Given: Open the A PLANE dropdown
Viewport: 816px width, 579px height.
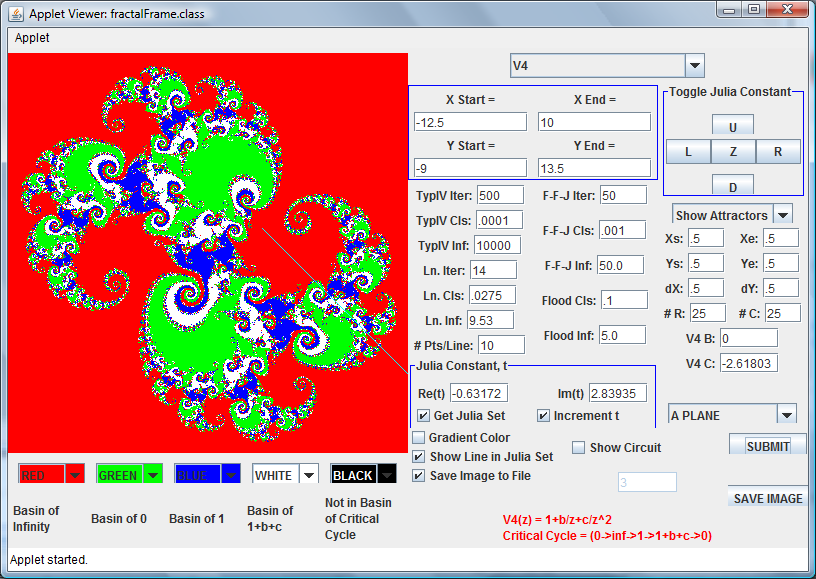Looking at the screenshot, I should click(x=786, y=415).
